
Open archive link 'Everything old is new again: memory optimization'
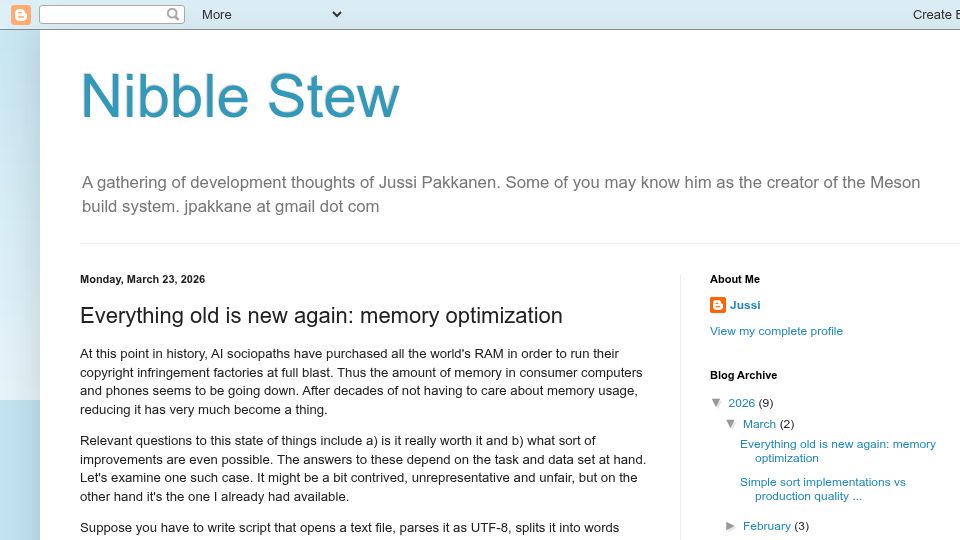coord(838,451)
